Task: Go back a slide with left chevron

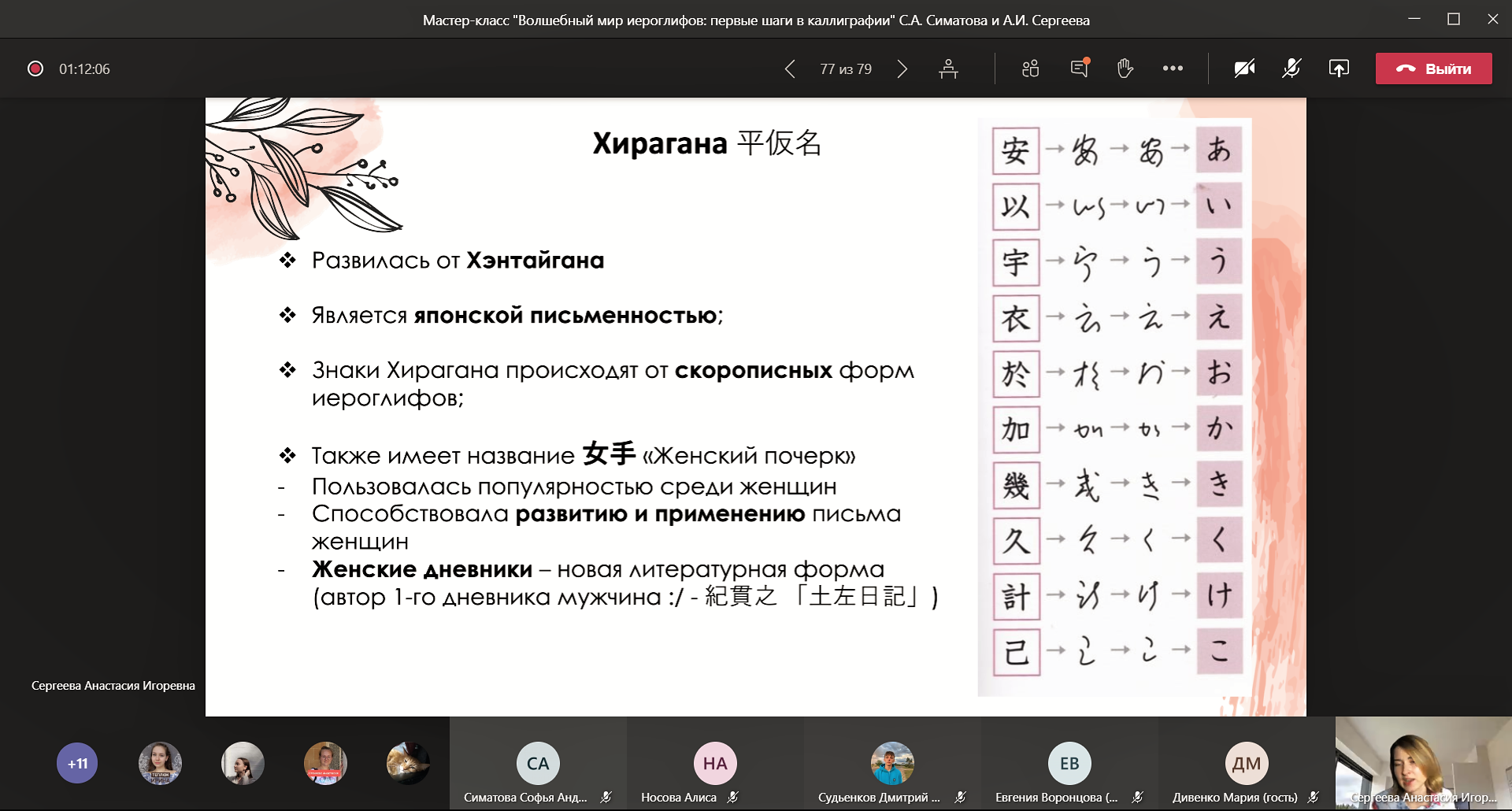Action: 790,69
